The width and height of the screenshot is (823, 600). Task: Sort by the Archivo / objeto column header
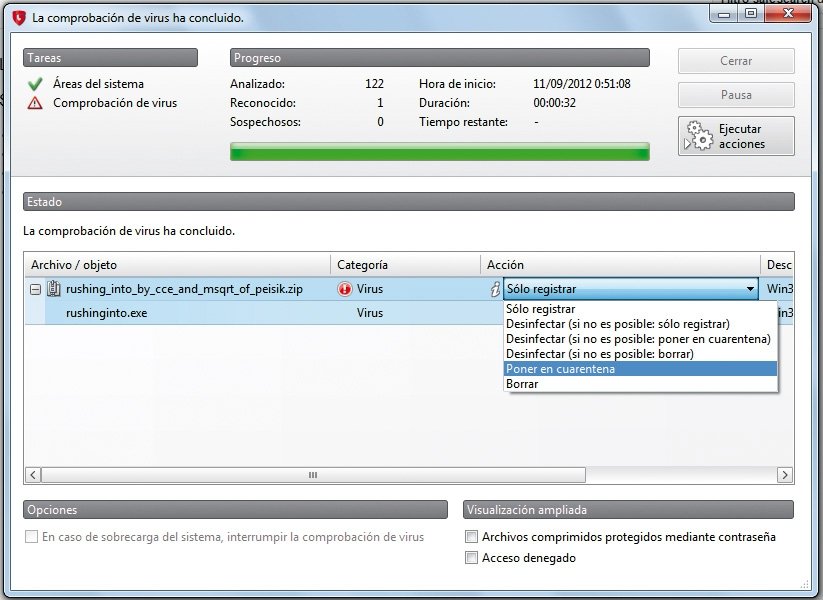pyautogui.click(x=177, y=265)
